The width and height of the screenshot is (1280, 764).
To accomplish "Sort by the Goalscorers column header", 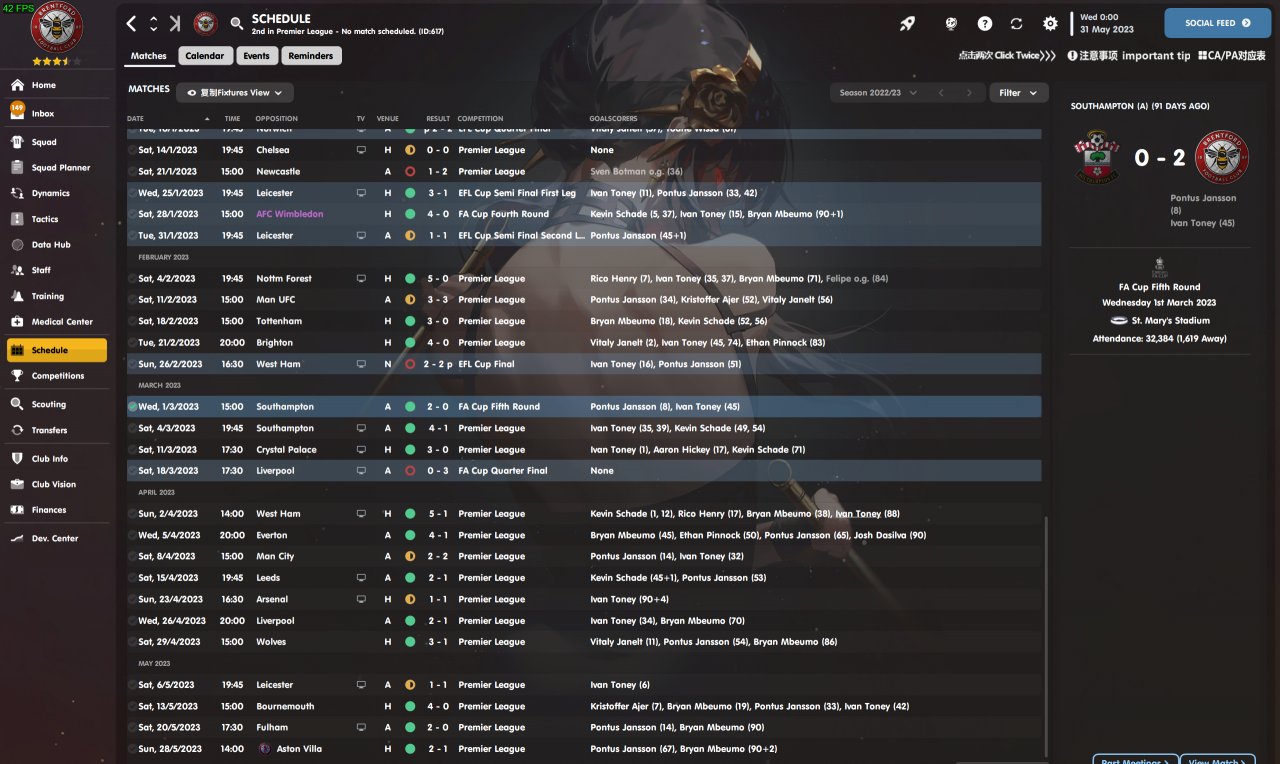I will click(613, 119).
